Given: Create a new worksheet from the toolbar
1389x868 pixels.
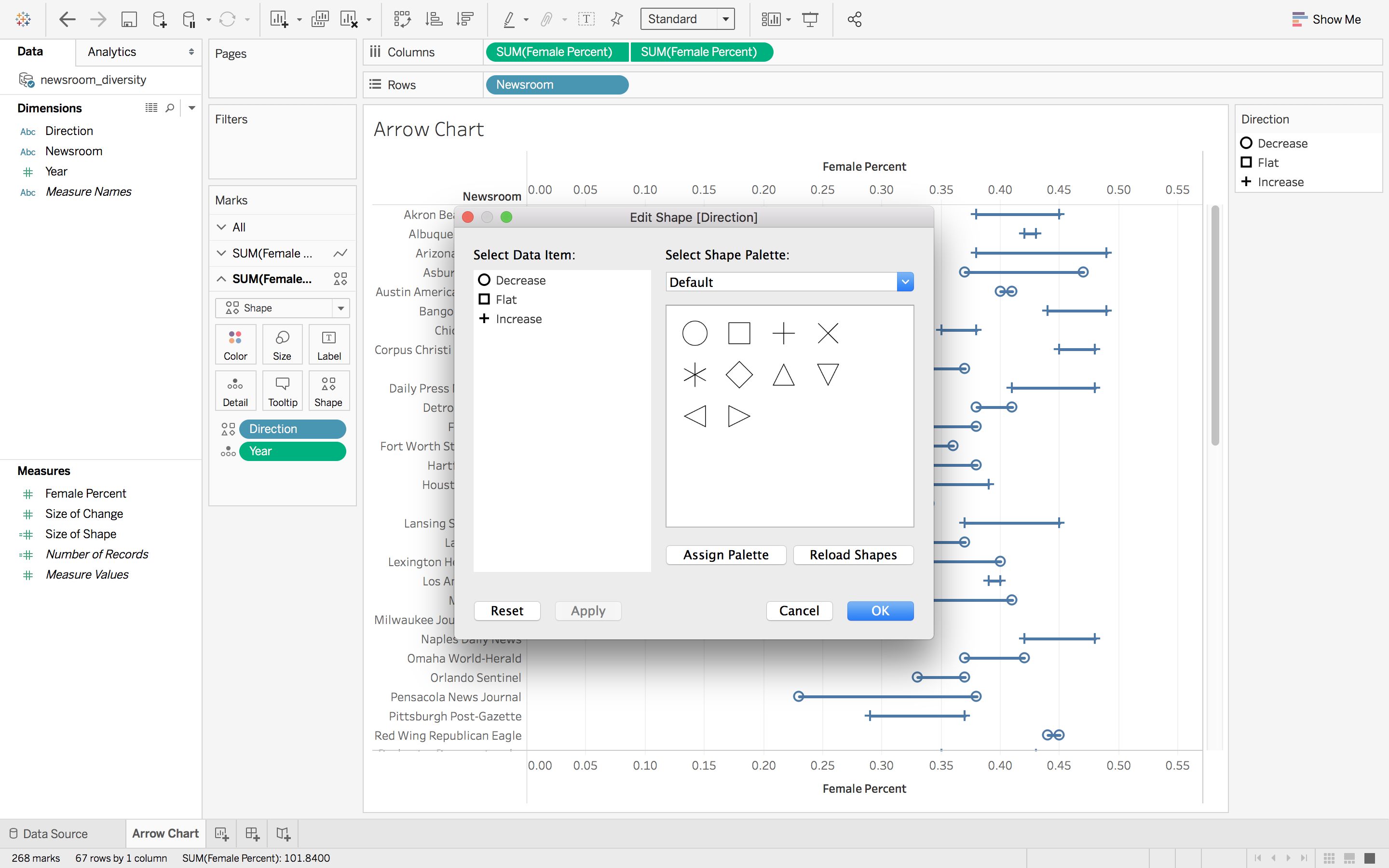Looking at the screenshot, I should (x=281, y=19).
